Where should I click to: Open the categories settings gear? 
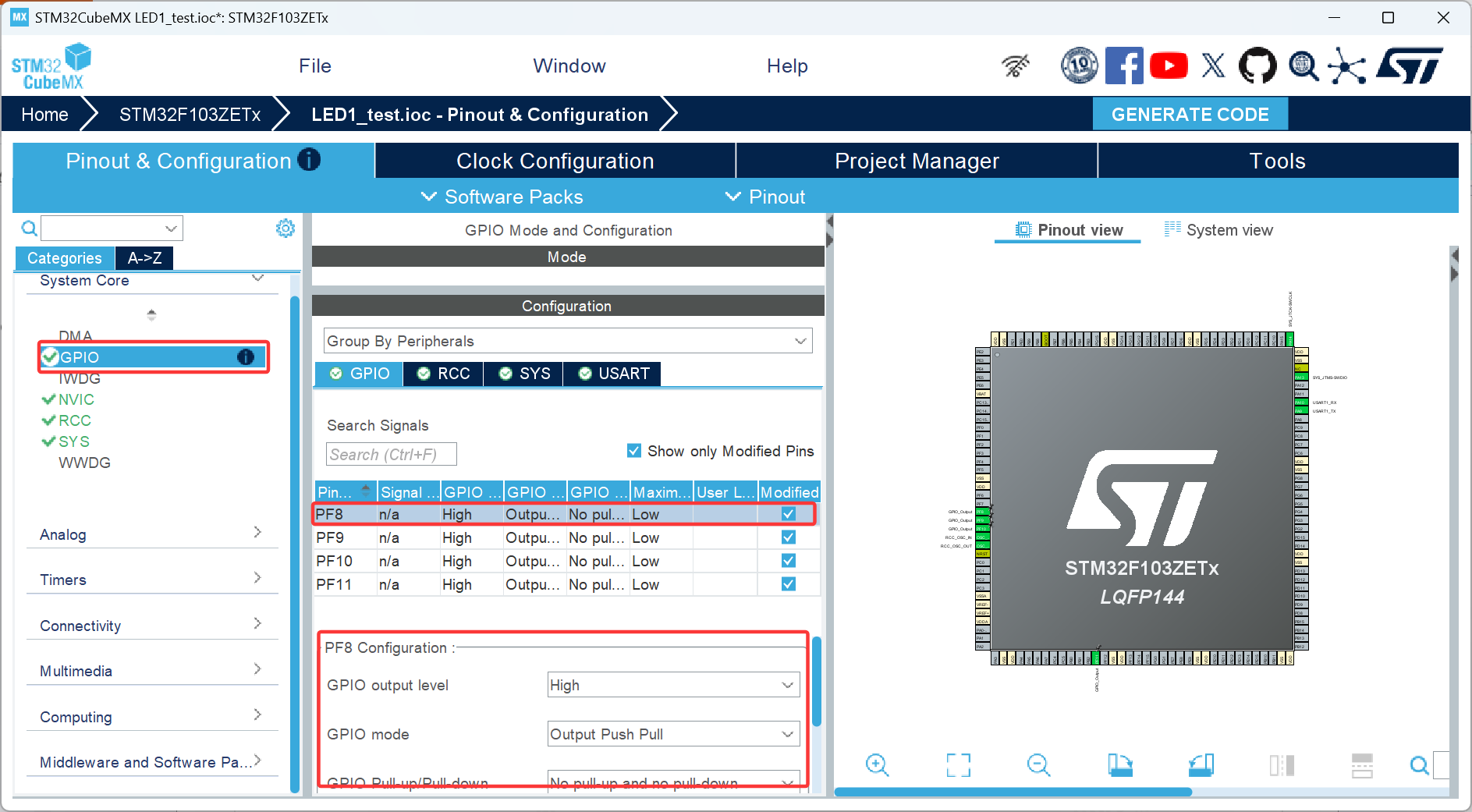[286, 228]
